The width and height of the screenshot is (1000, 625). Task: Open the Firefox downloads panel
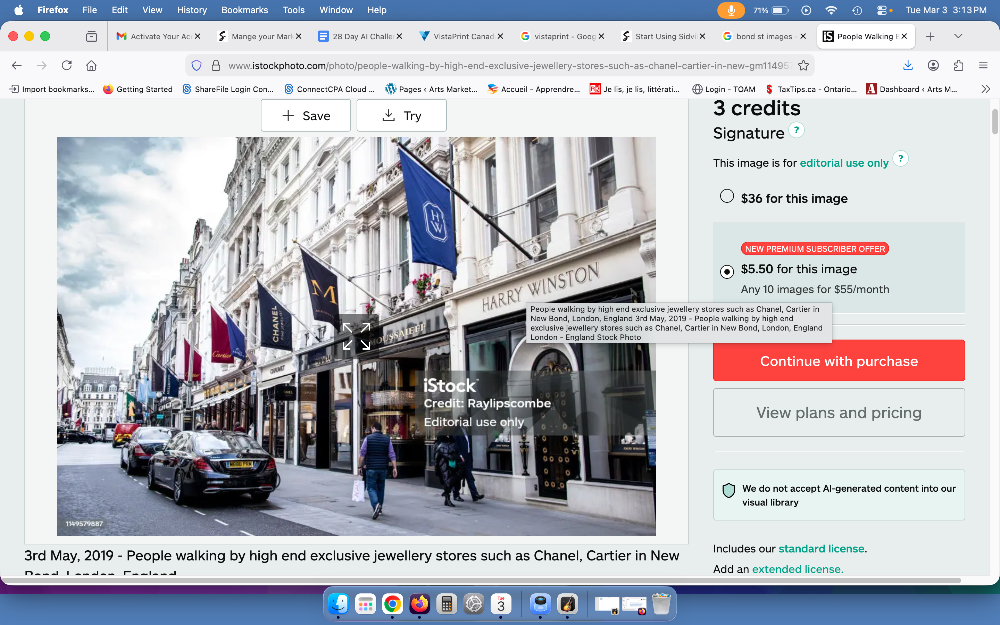(x=908, y=65)
